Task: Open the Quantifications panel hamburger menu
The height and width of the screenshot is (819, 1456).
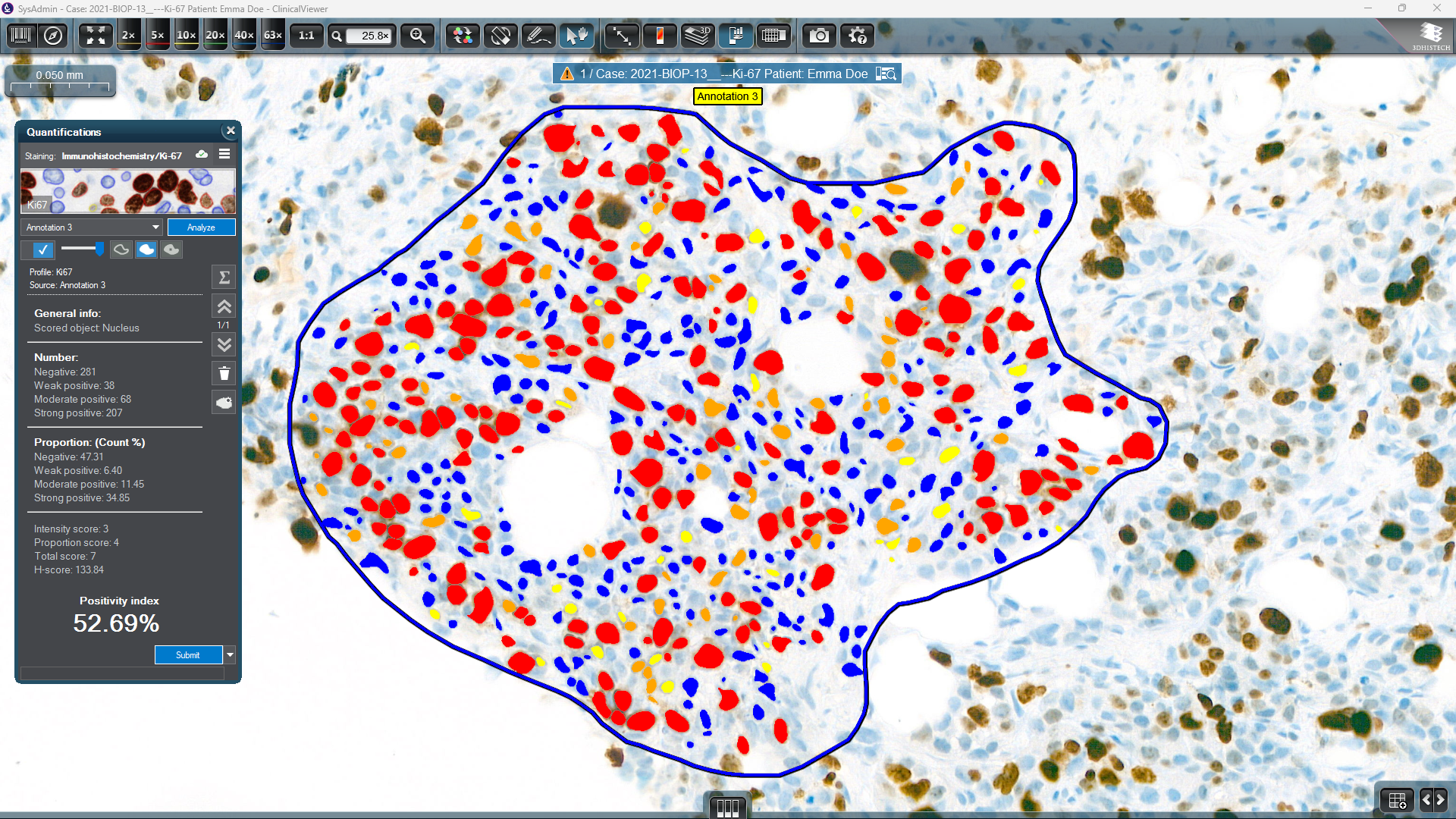Action: pos(224,155)
